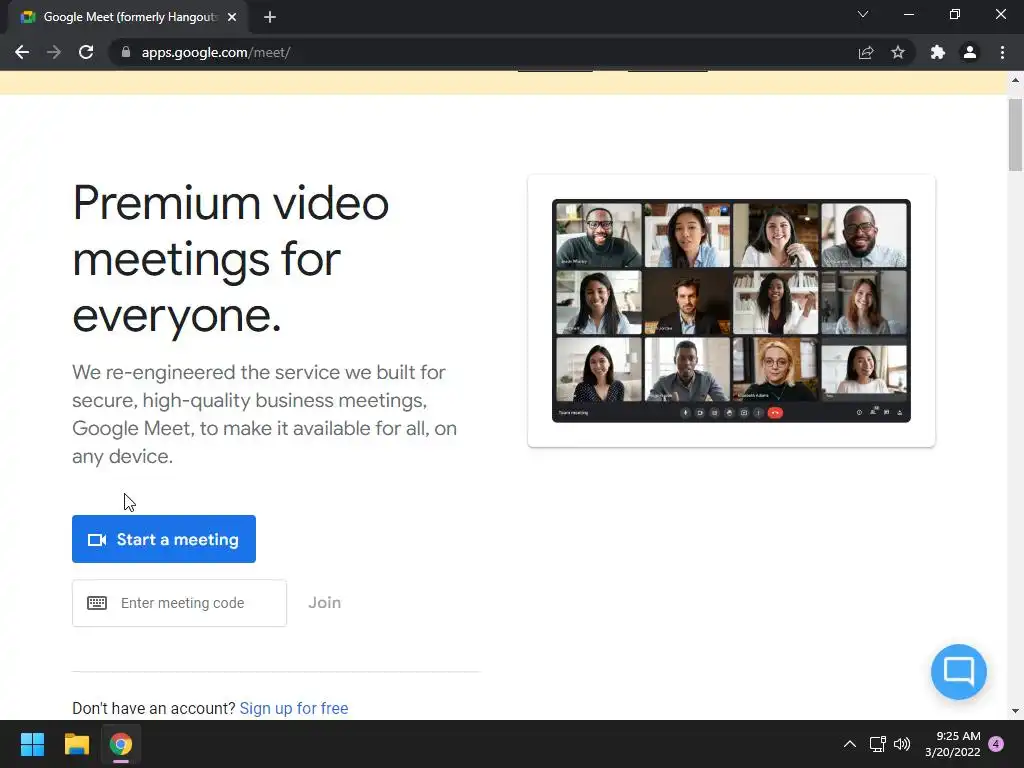The image size is (1024, 768).
Task: Reload the Google Meet page
Action: coord(86,52)
